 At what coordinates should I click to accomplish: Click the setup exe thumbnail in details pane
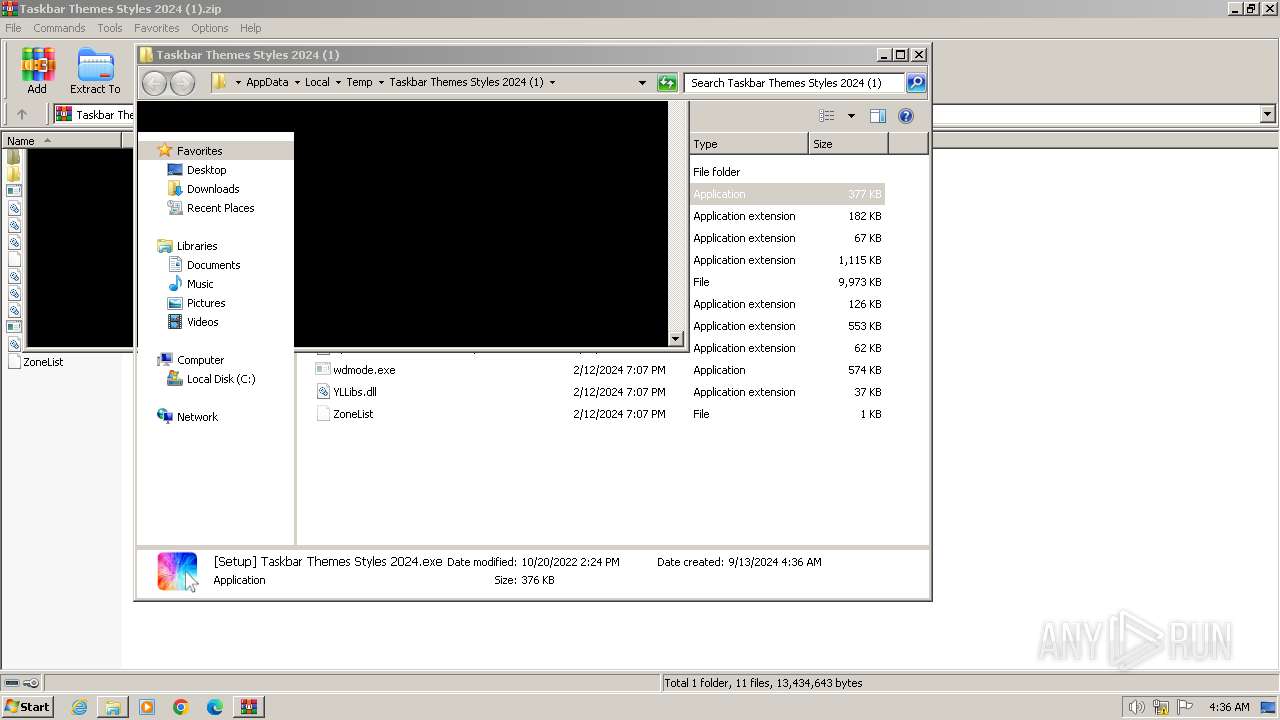177,571
